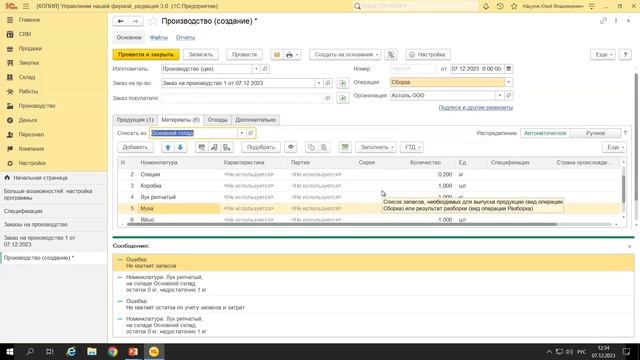Open Склад section in sidebar
The width and height of the screenshot is (640, 360).
click(27, 77)
